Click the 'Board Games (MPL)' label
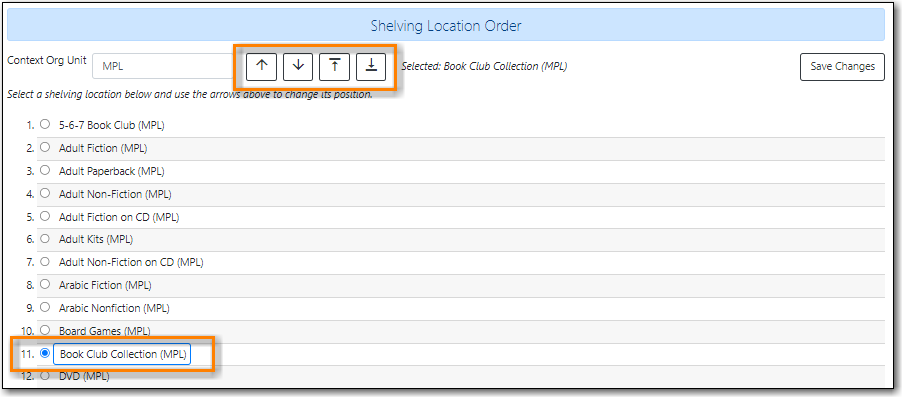The image size is (902, 397). 105,331
